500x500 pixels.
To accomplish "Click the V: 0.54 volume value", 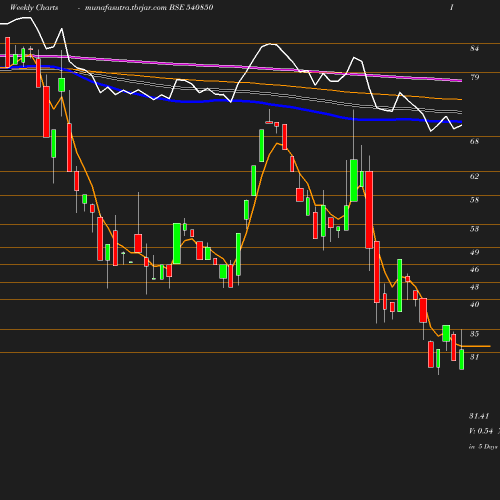I will 481,431.
